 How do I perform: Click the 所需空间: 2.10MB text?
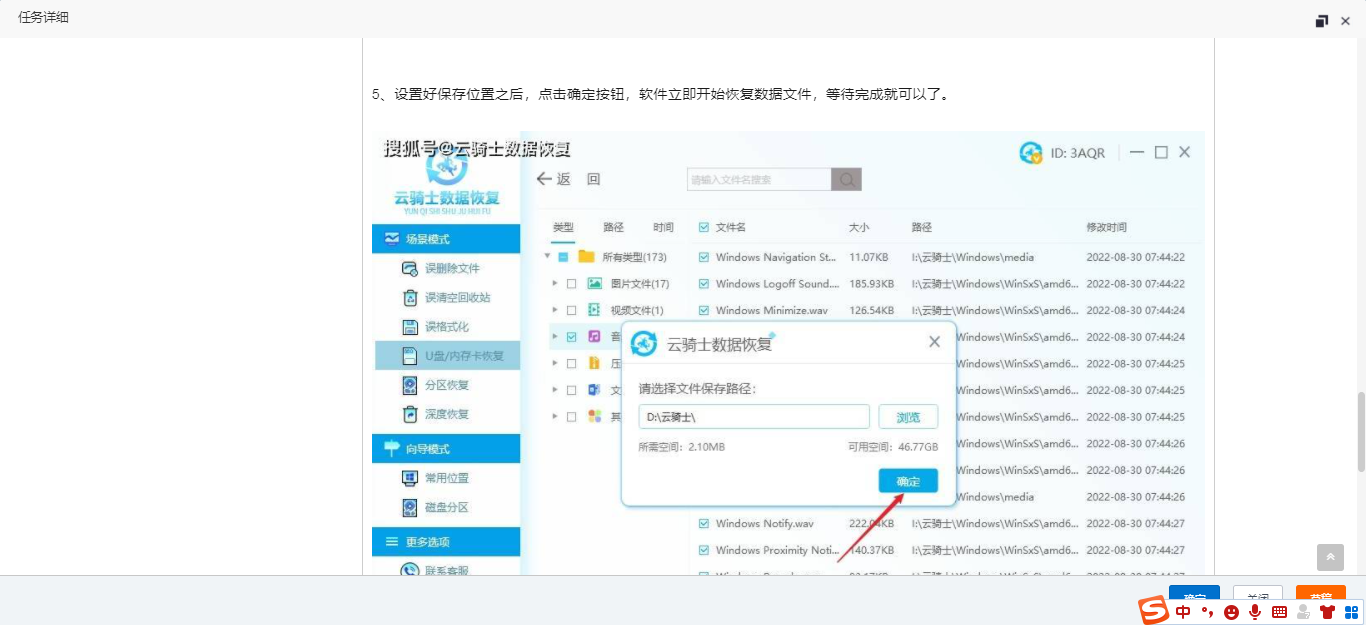(x=682, y=447)
